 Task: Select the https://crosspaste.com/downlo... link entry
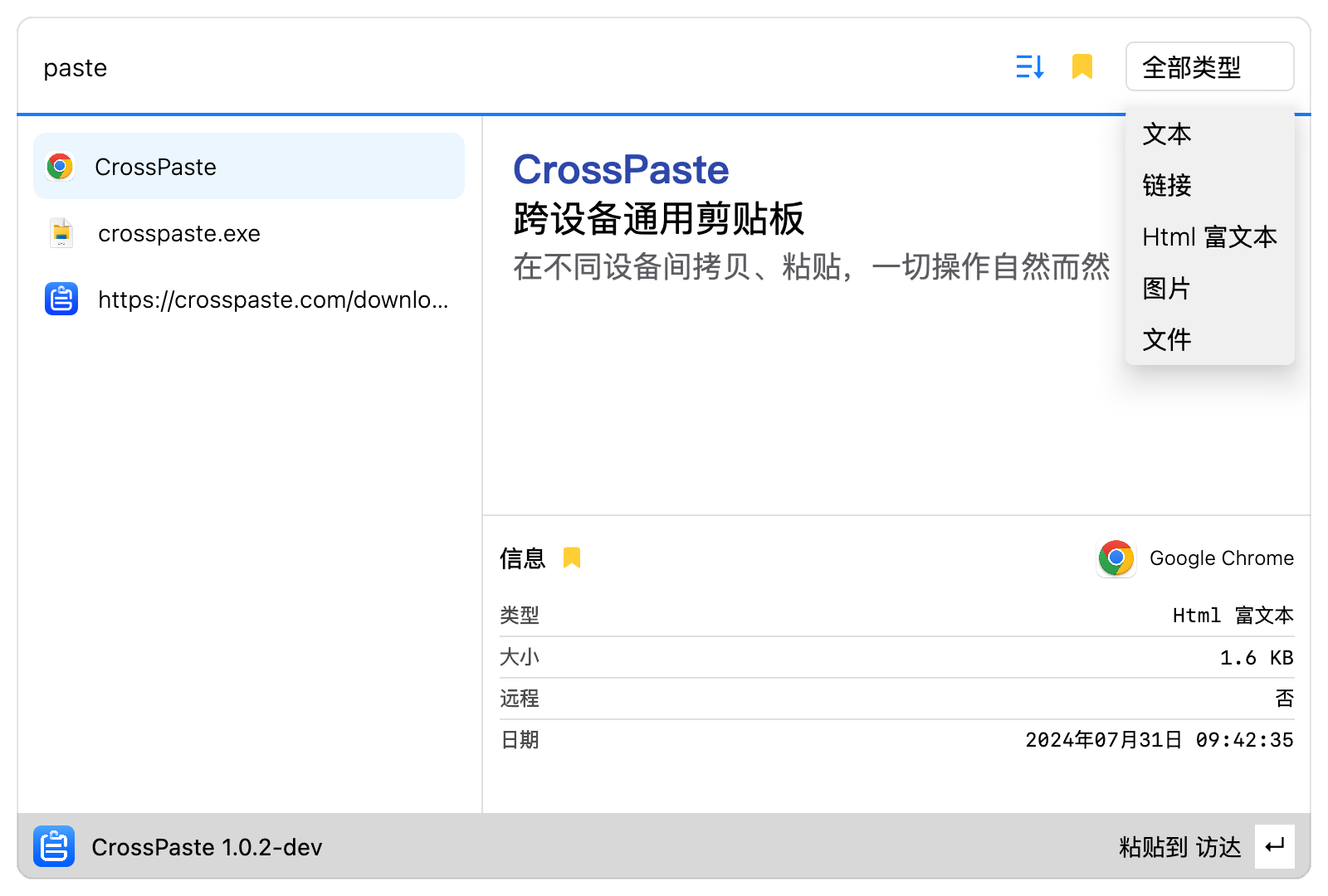coord(249,299)
